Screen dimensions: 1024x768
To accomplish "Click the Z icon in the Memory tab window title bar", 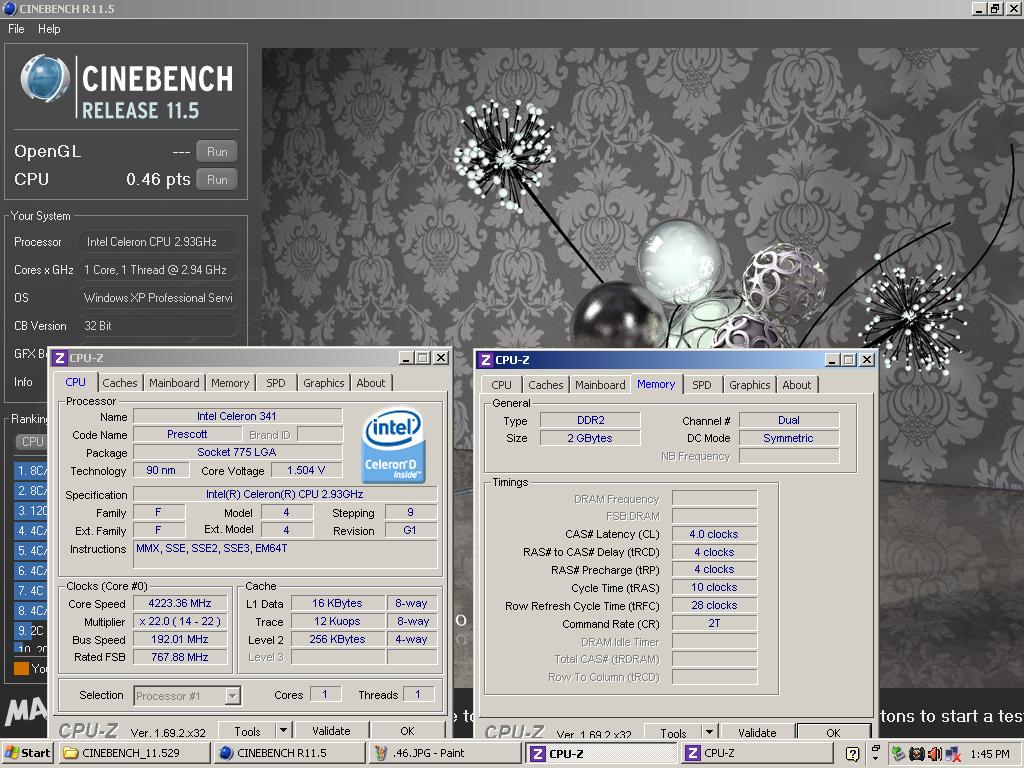I will tap(486, 360).
